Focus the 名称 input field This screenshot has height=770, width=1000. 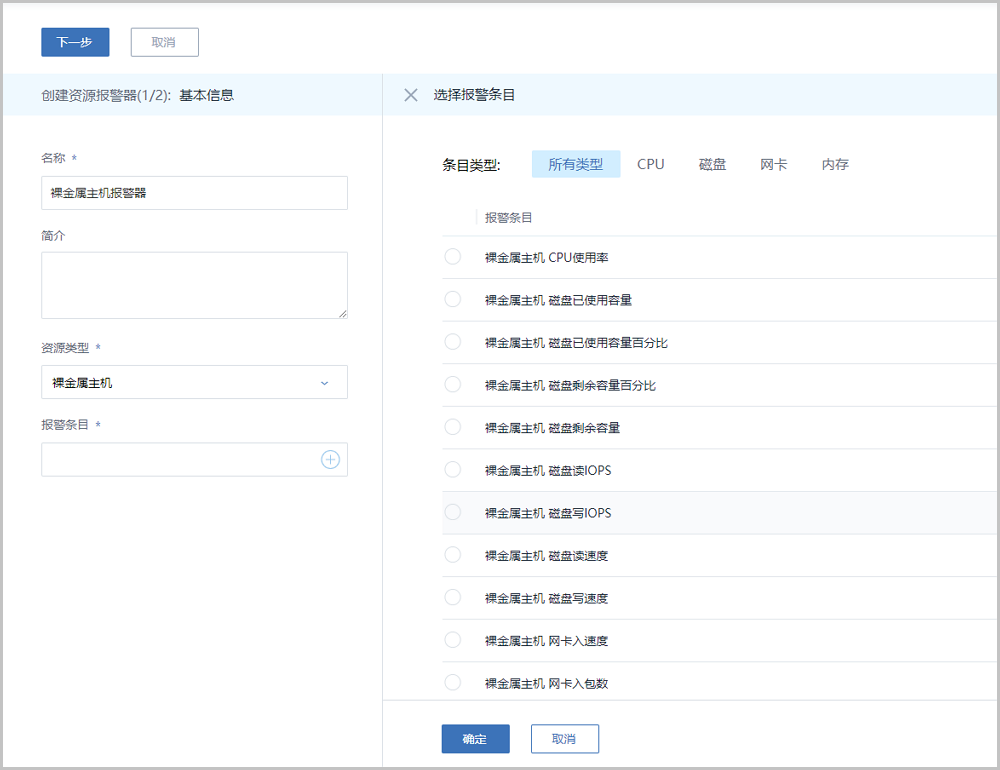click(x=194, y=193)
